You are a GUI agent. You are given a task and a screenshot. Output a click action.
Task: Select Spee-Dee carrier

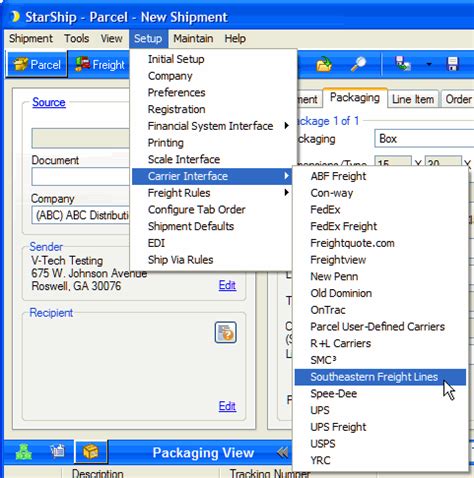(380, 394)
